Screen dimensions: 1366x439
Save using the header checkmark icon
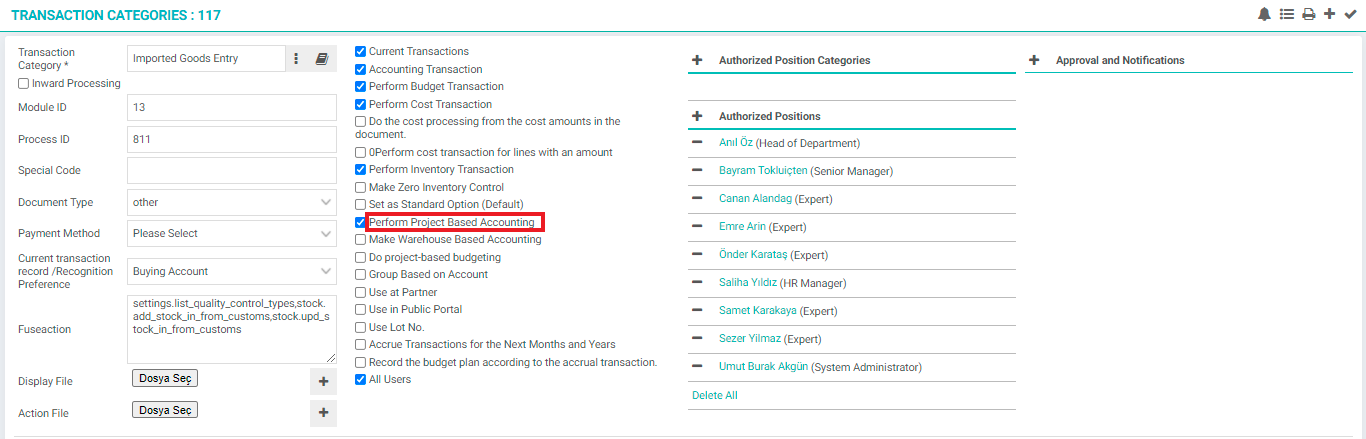[1350, 14]
